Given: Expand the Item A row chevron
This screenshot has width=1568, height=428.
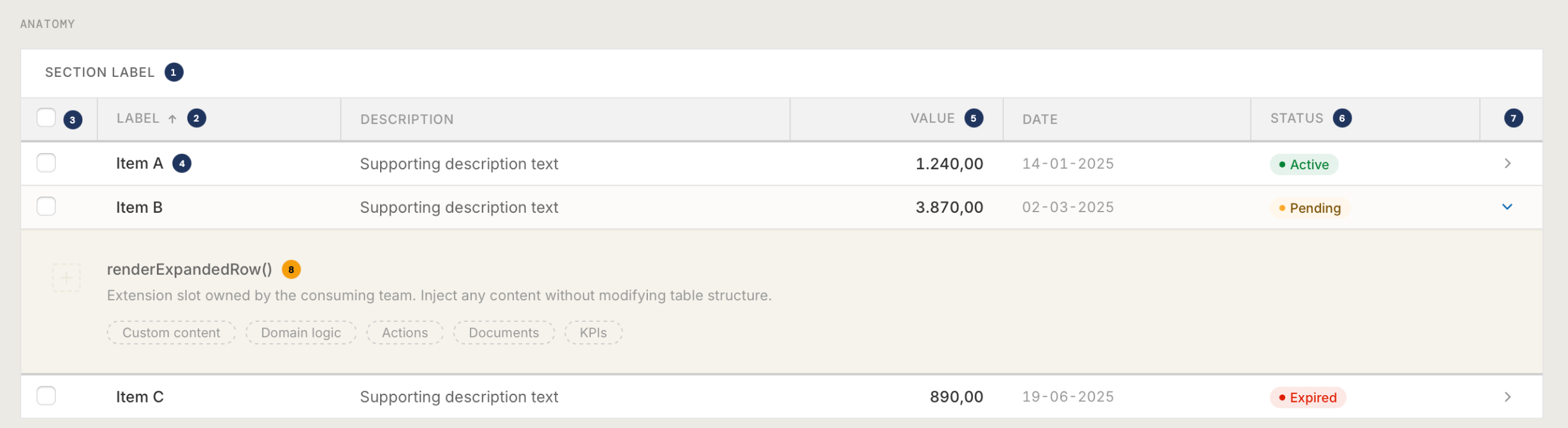Looking at the screenshot, I should coord(1507,164).
